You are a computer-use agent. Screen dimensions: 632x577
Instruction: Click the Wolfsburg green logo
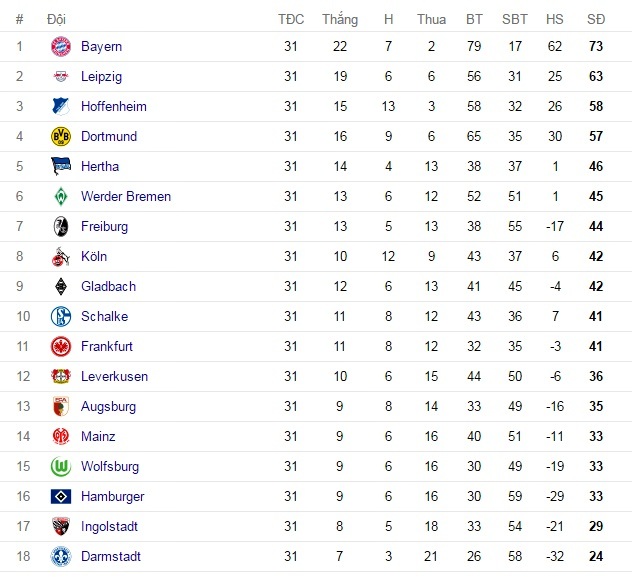coord(61,466)
